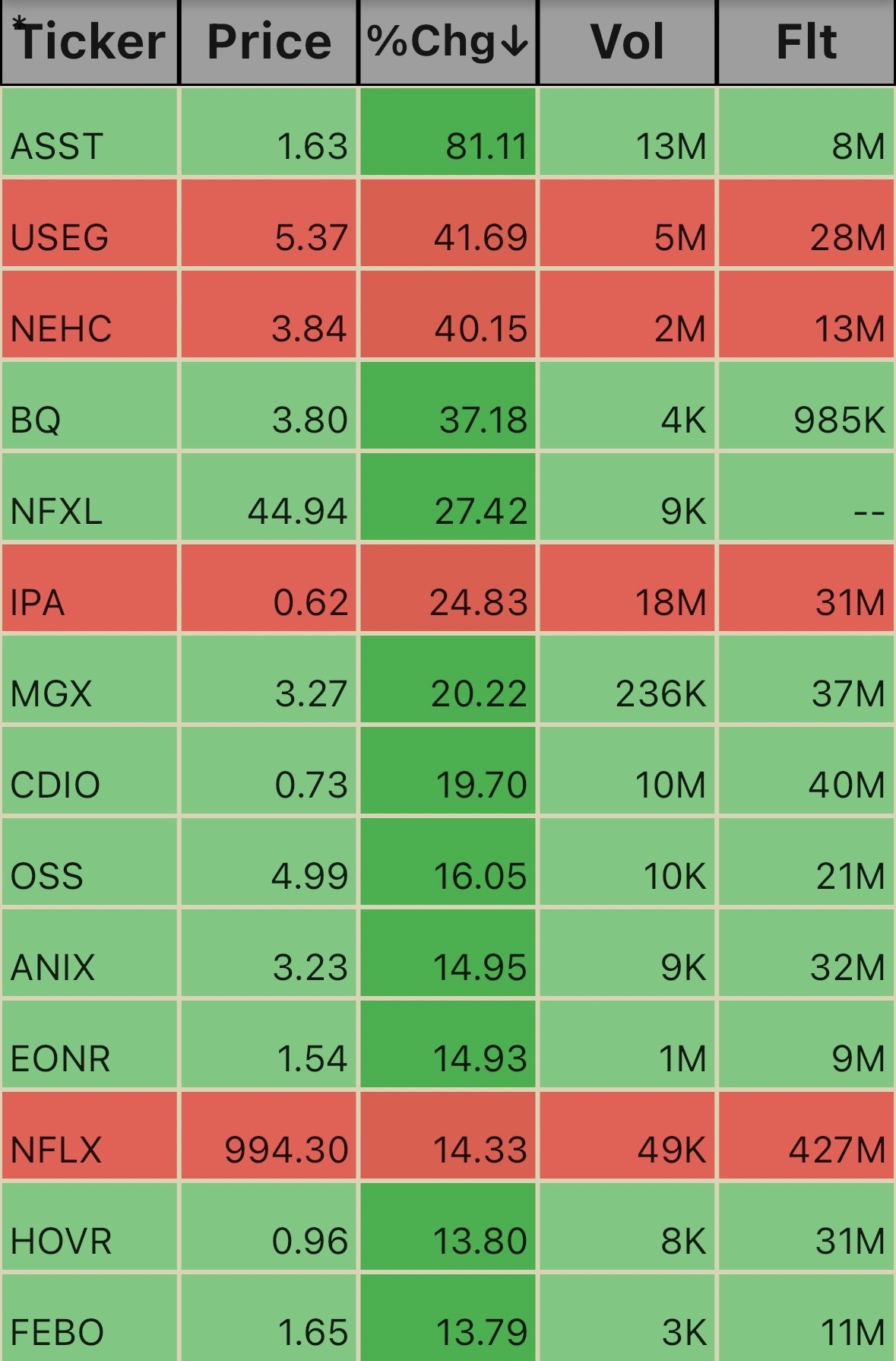Sort by the Ticker column header
This screenshot has width=896, height=1361.
coord(90,42)
